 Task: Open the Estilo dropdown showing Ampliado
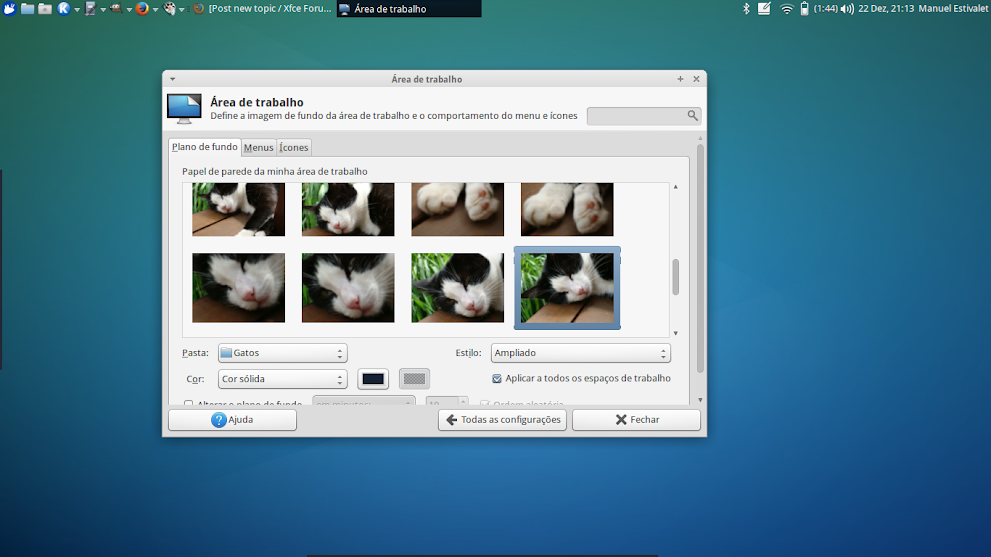click(x=580, y=353)
